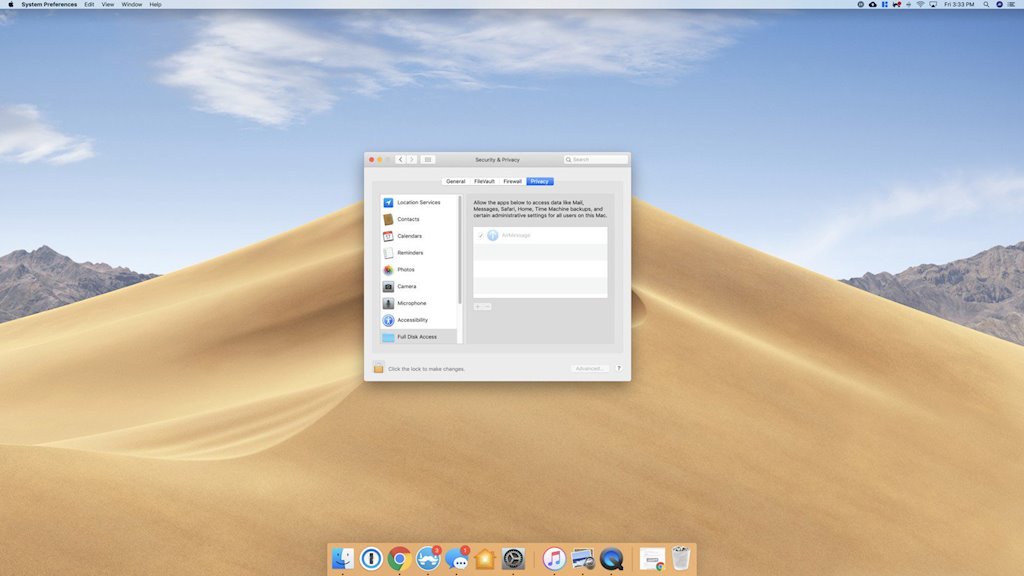Click the Show All grid button
The height and width of the screenshot is (576, 1024).
[428, 159]
